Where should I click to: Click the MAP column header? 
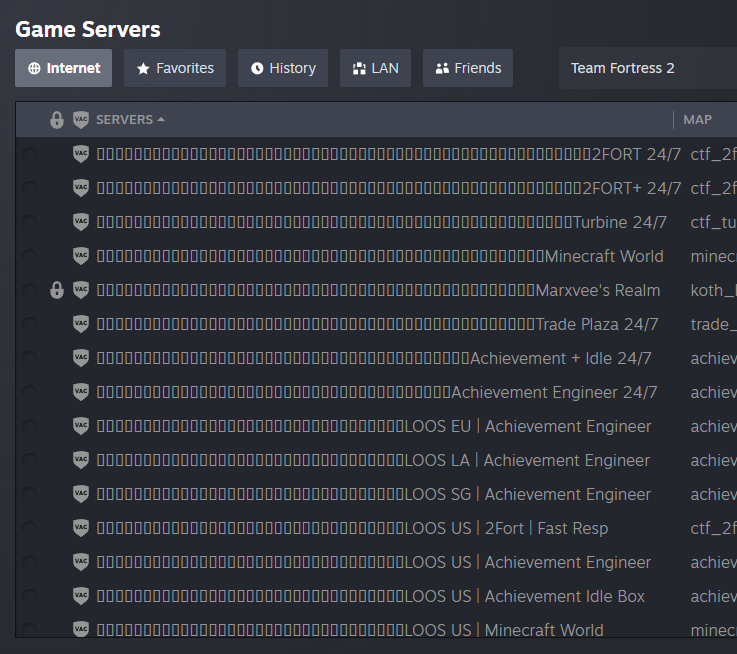point(698,119)
